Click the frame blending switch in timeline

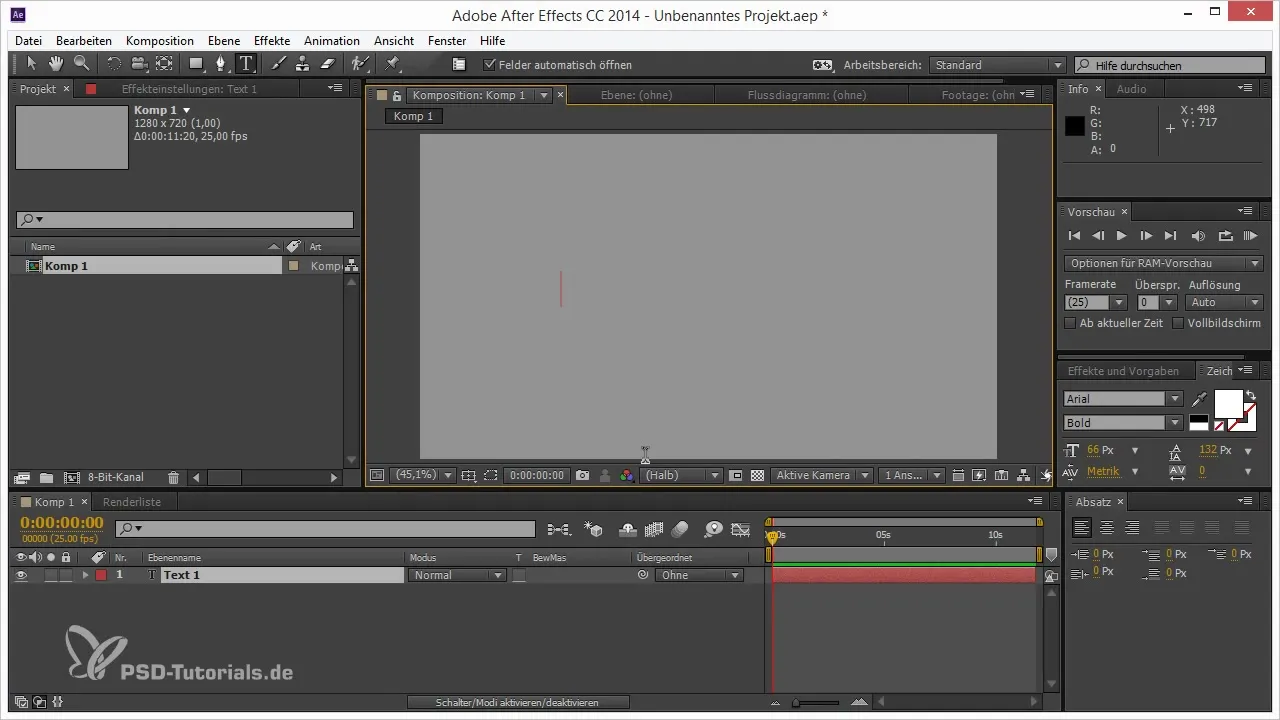pyautogui.click(x=655, y=528)
